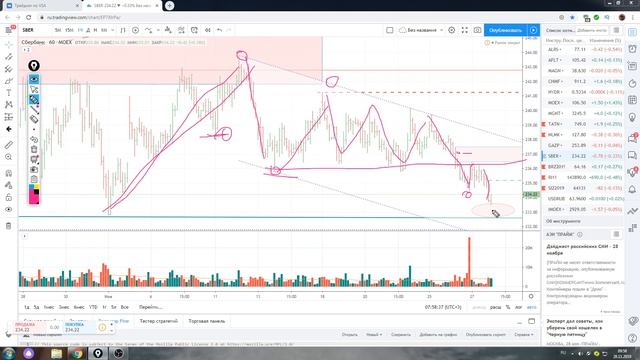The height and width of the screenshot is (360, 640).
Task: Open the 'Новый' dropdown in Pine editor
Action: click(374, 335)
